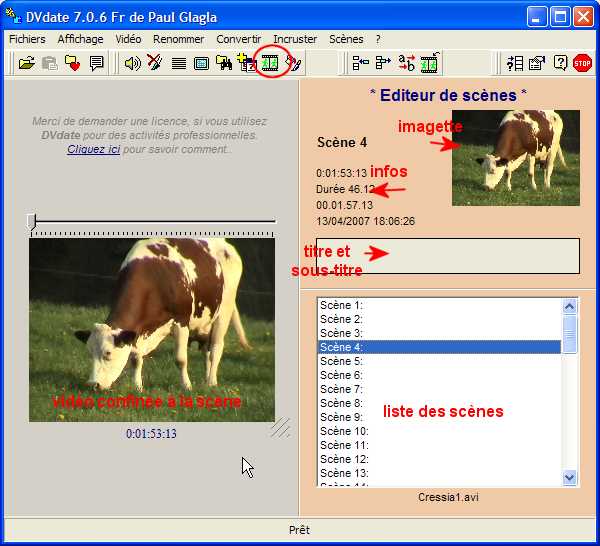This screenshot has height=546, width=600.
Task: Click the video screen display icon
Action: 201,64
